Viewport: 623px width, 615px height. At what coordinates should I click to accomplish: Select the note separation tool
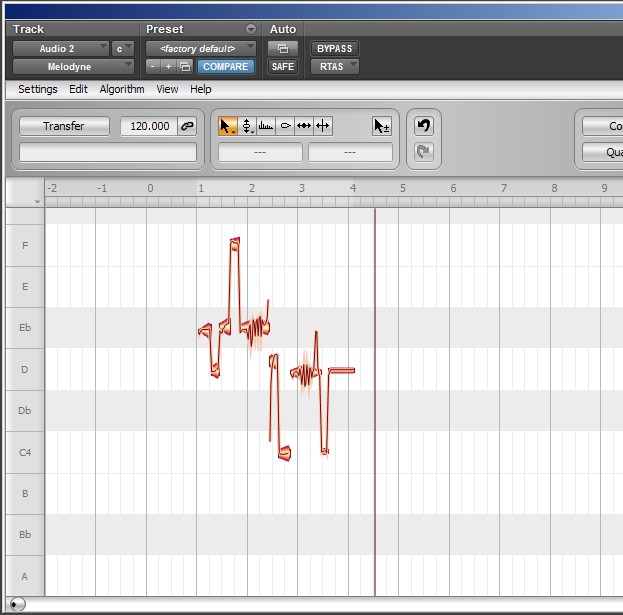[323, 126]
